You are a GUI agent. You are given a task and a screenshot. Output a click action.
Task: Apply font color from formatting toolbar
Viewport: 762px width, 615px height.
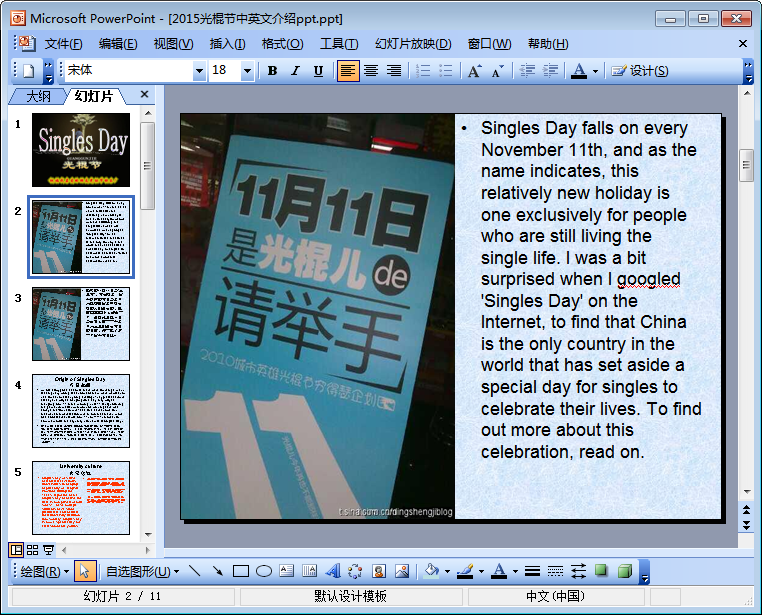(x=579, y=71)
